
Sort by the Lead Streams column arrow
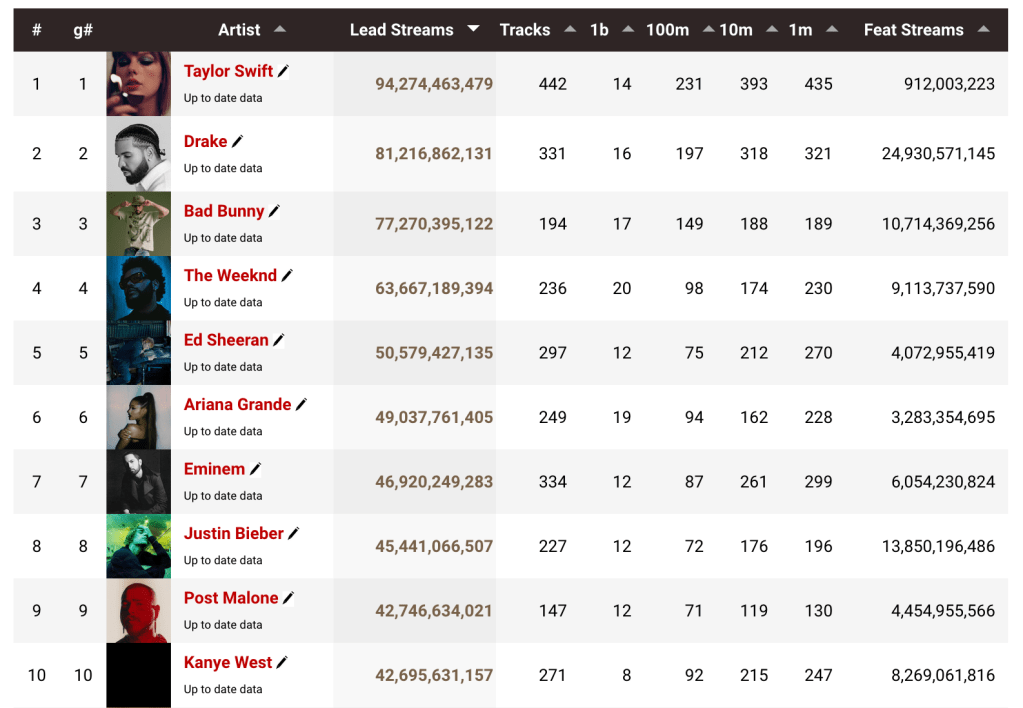(473, 30)
